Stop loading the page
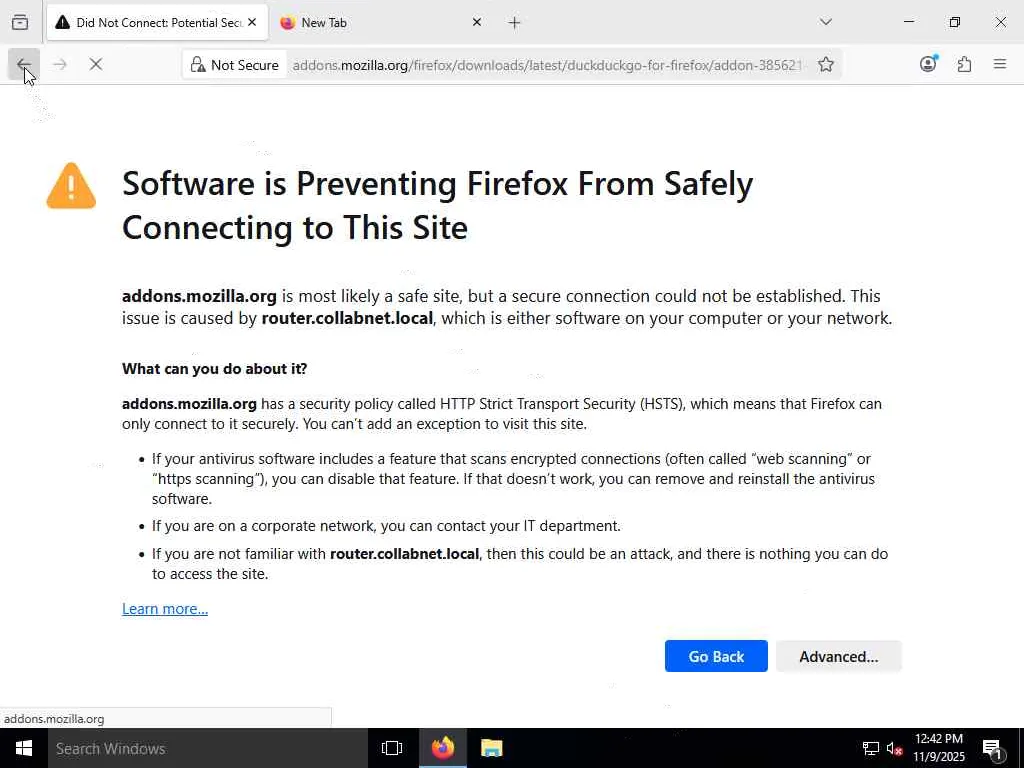1024x768 pixels. pos(96,65)
